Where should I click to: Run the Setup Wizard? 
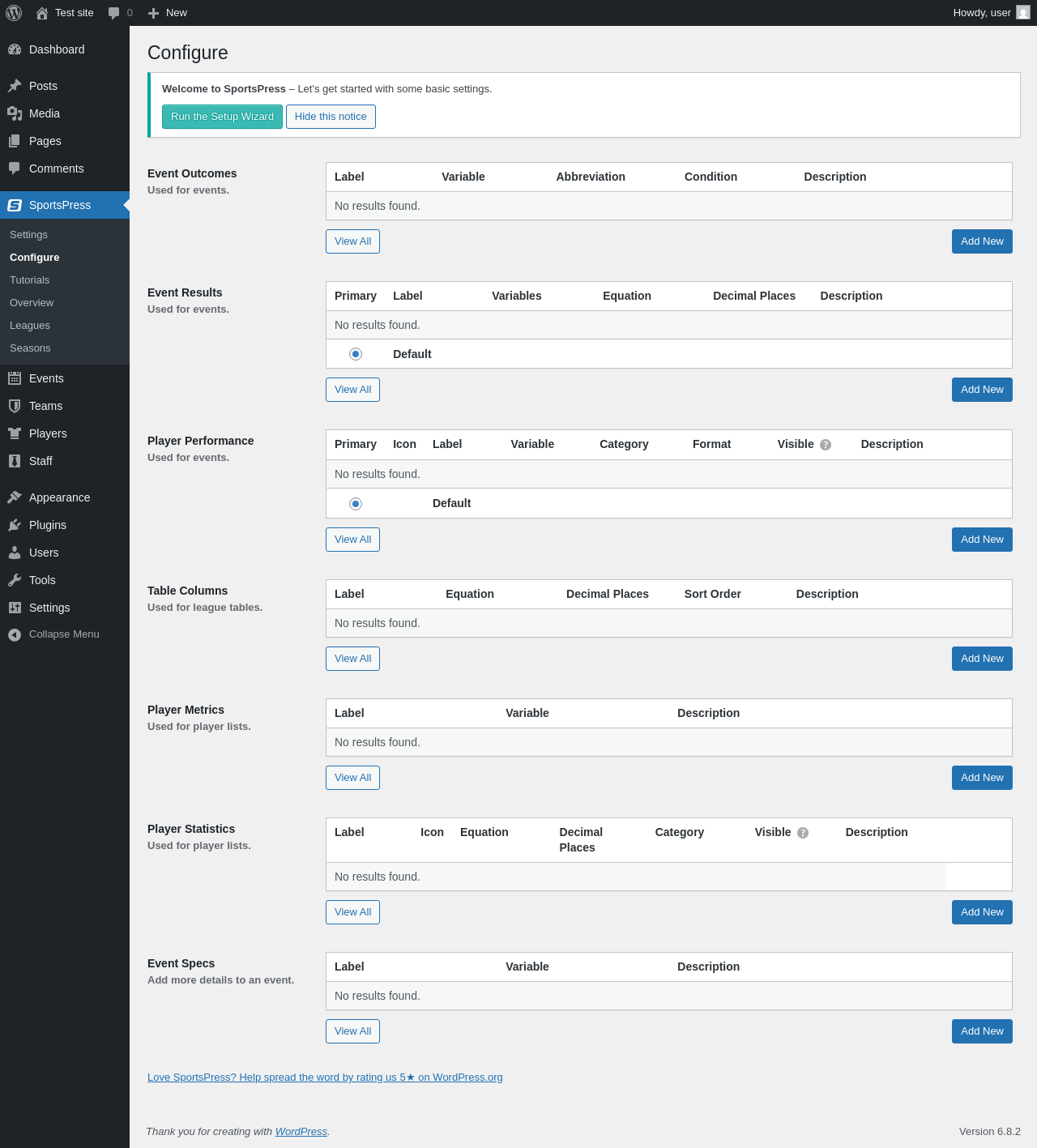point(222,117)
